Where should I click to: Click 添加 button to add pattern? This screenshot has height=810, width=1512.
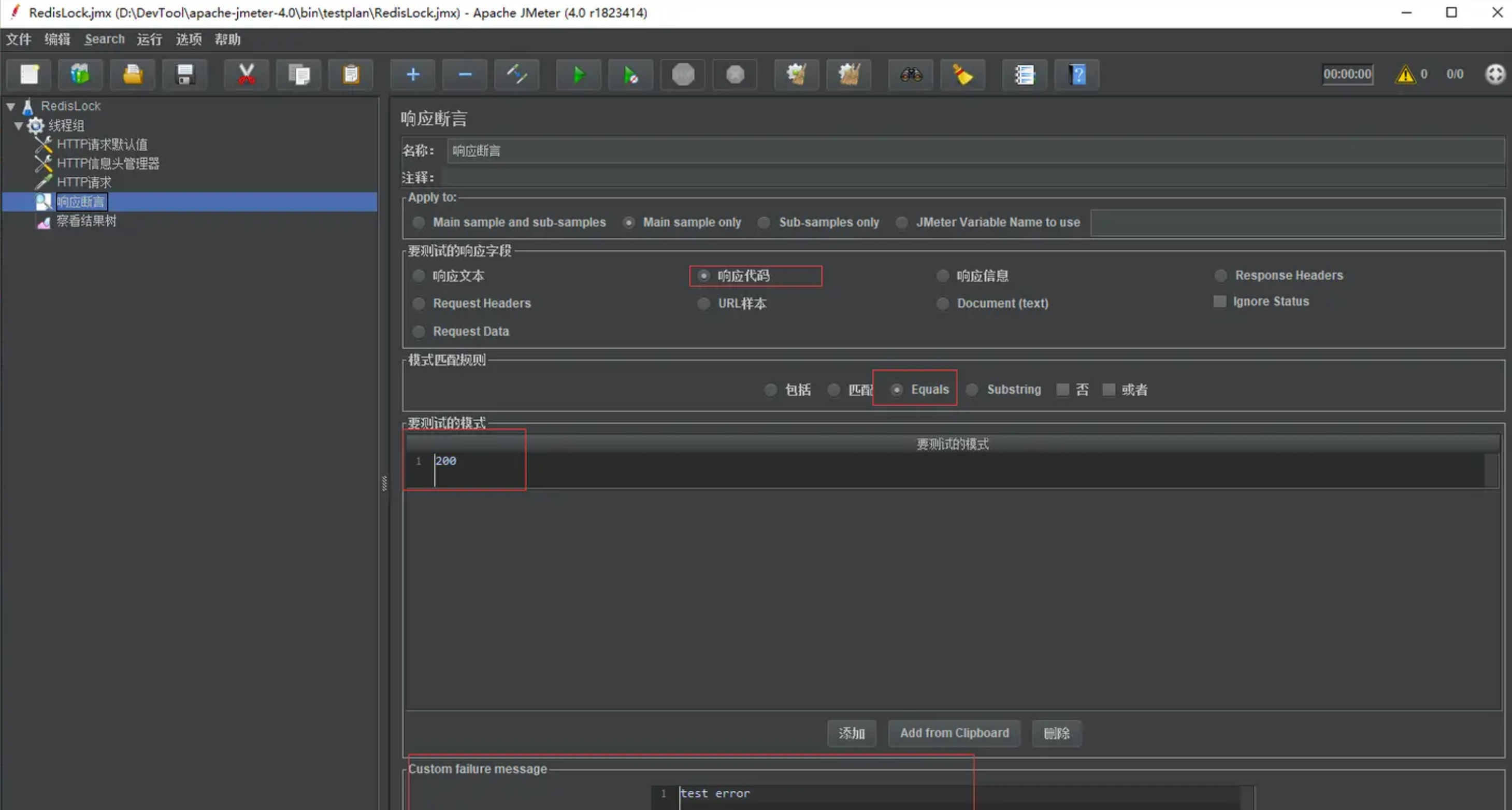851,733
